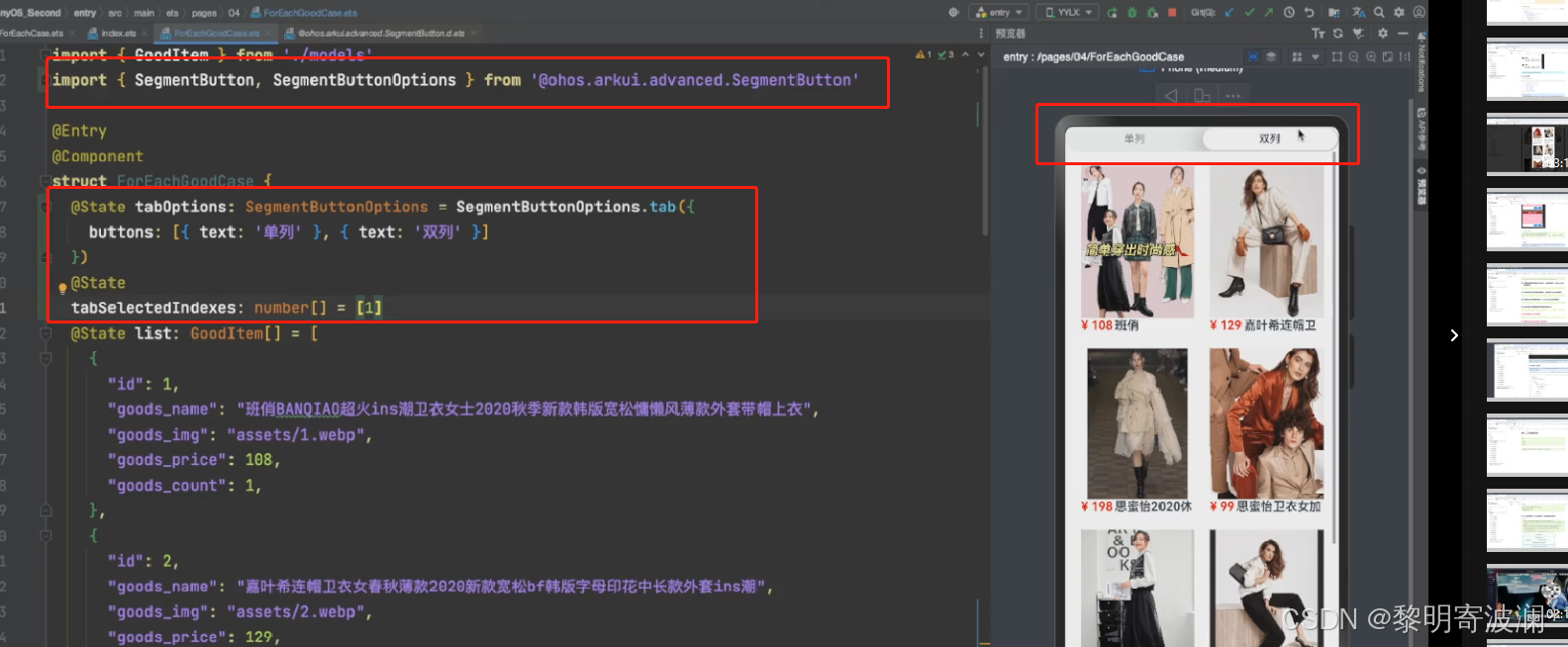The width and height of the screenshot is (1568, 647).
Task: Expand next thumbnails with right chevron arrow
Action: click(x=1454, y=335)
